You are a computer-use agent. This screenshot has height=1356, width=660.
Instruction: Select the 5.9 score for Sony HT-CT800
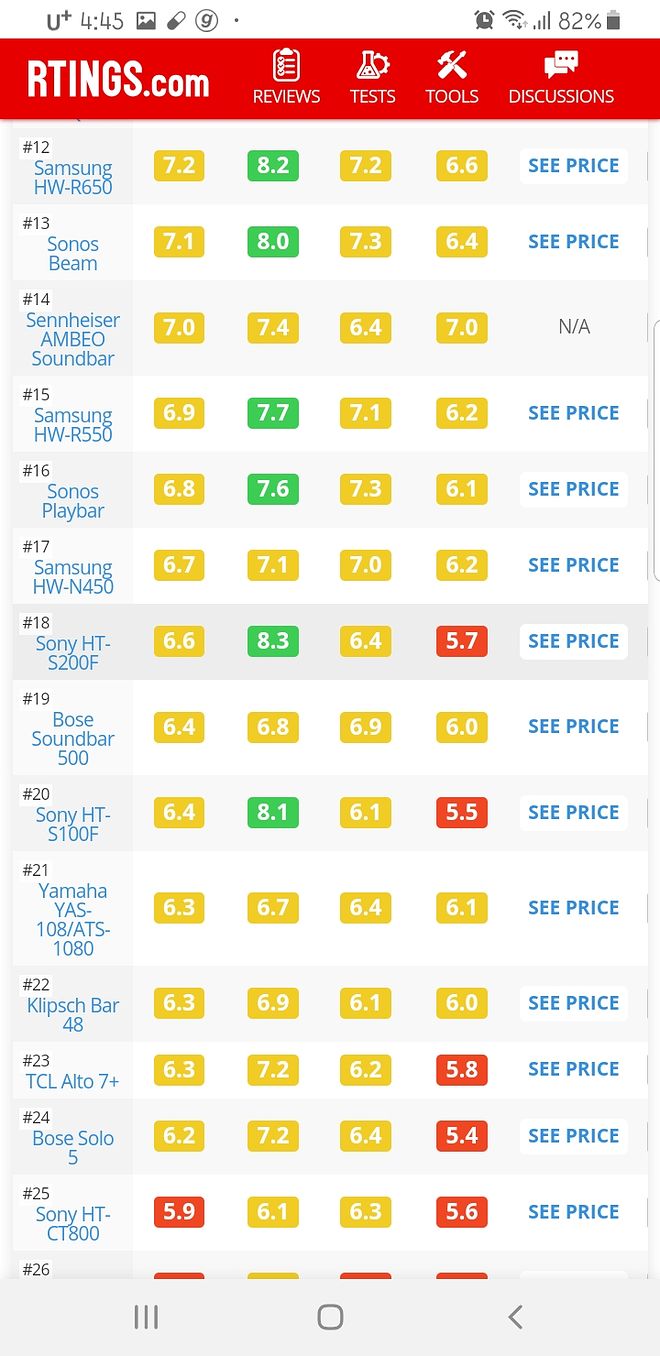pos(179,1211)
